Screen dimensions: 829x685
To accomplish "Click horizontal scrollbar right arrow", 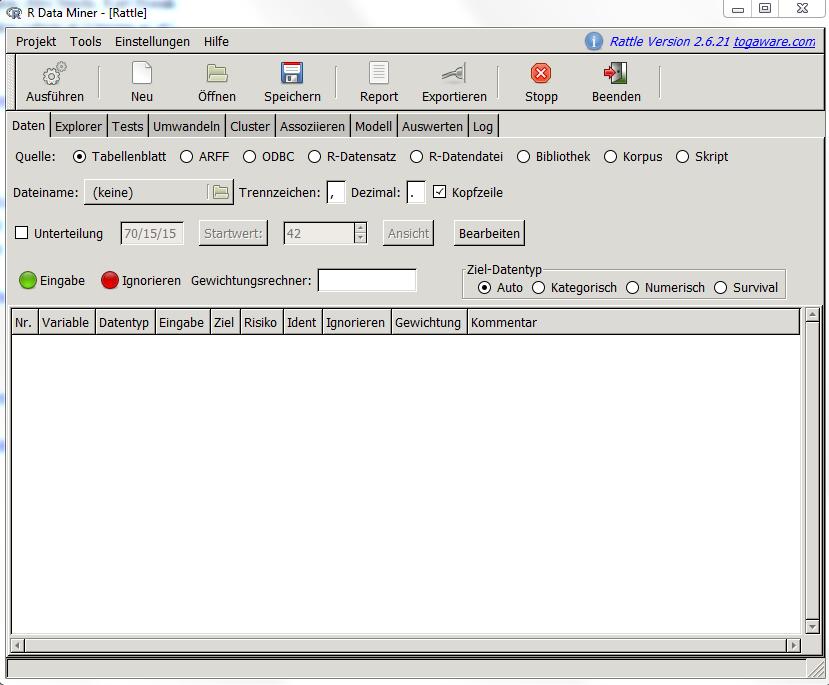I will point(793,645).
